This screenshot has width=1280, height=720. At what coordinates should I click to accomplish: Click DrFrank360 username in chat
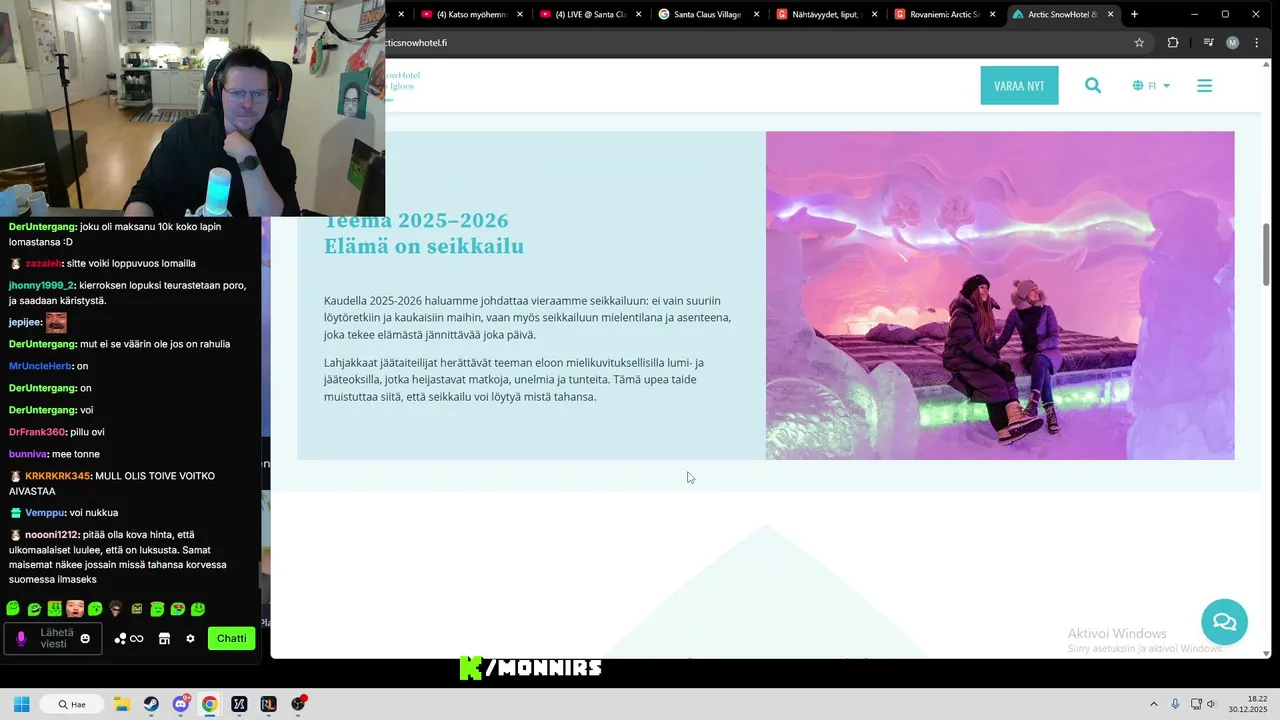pyautogui.click(x=37, y=432)
